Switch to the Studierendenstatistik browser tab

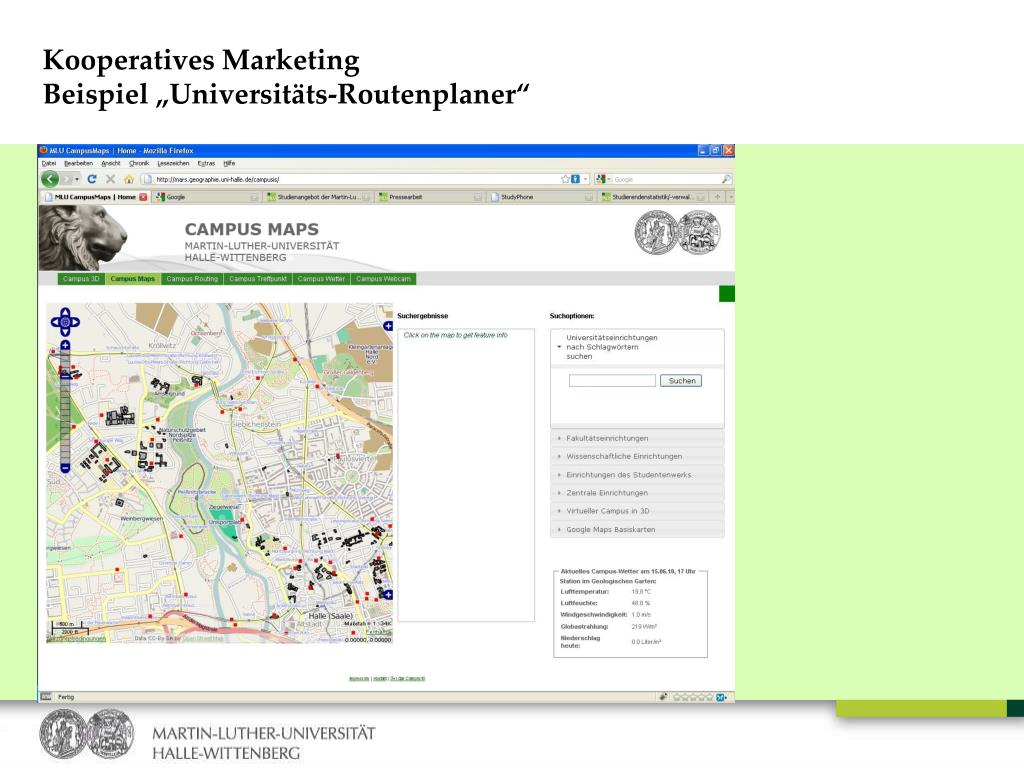click(653, 197)
